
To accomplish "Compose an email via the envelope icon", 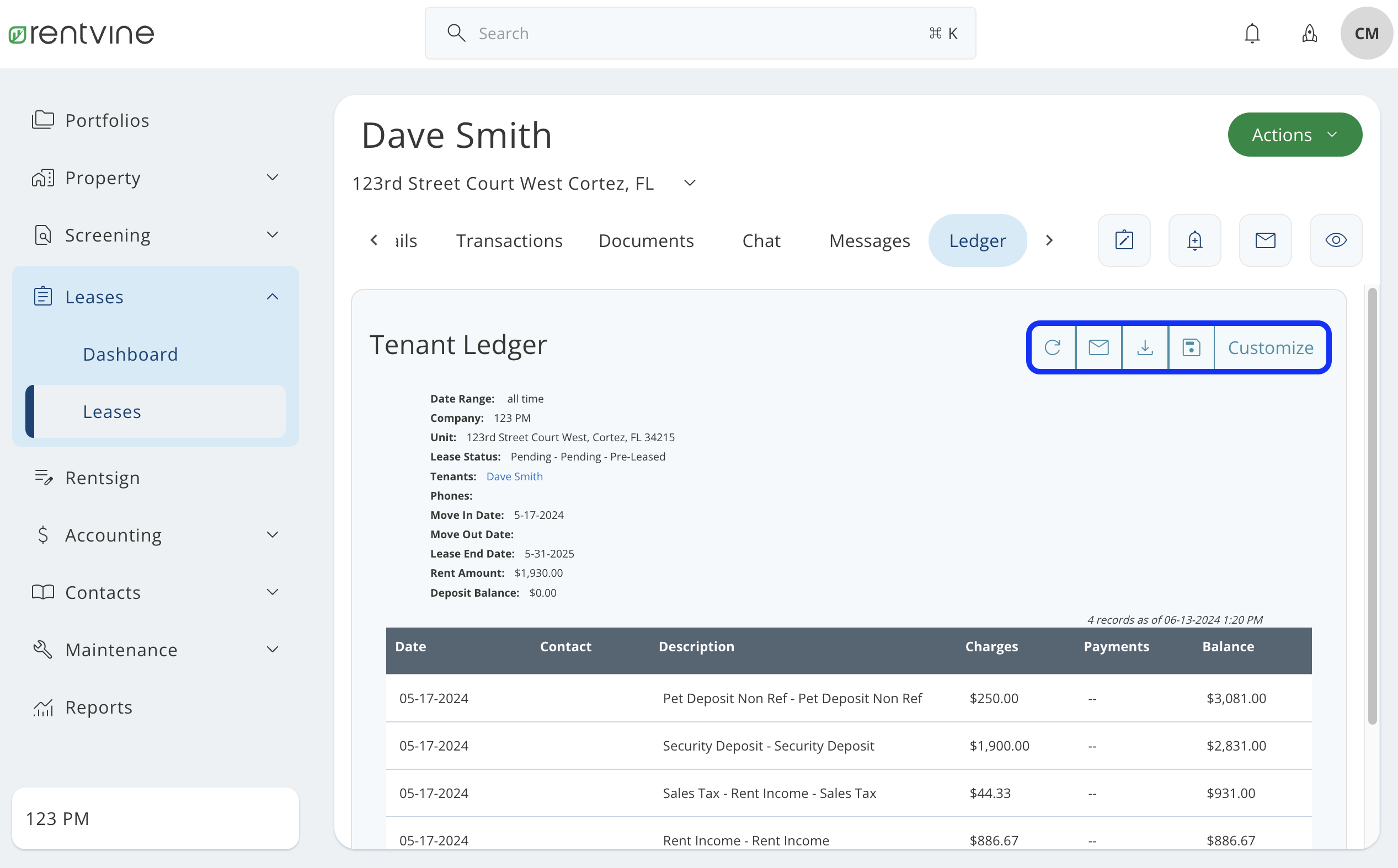I will tap(1266, 240).
